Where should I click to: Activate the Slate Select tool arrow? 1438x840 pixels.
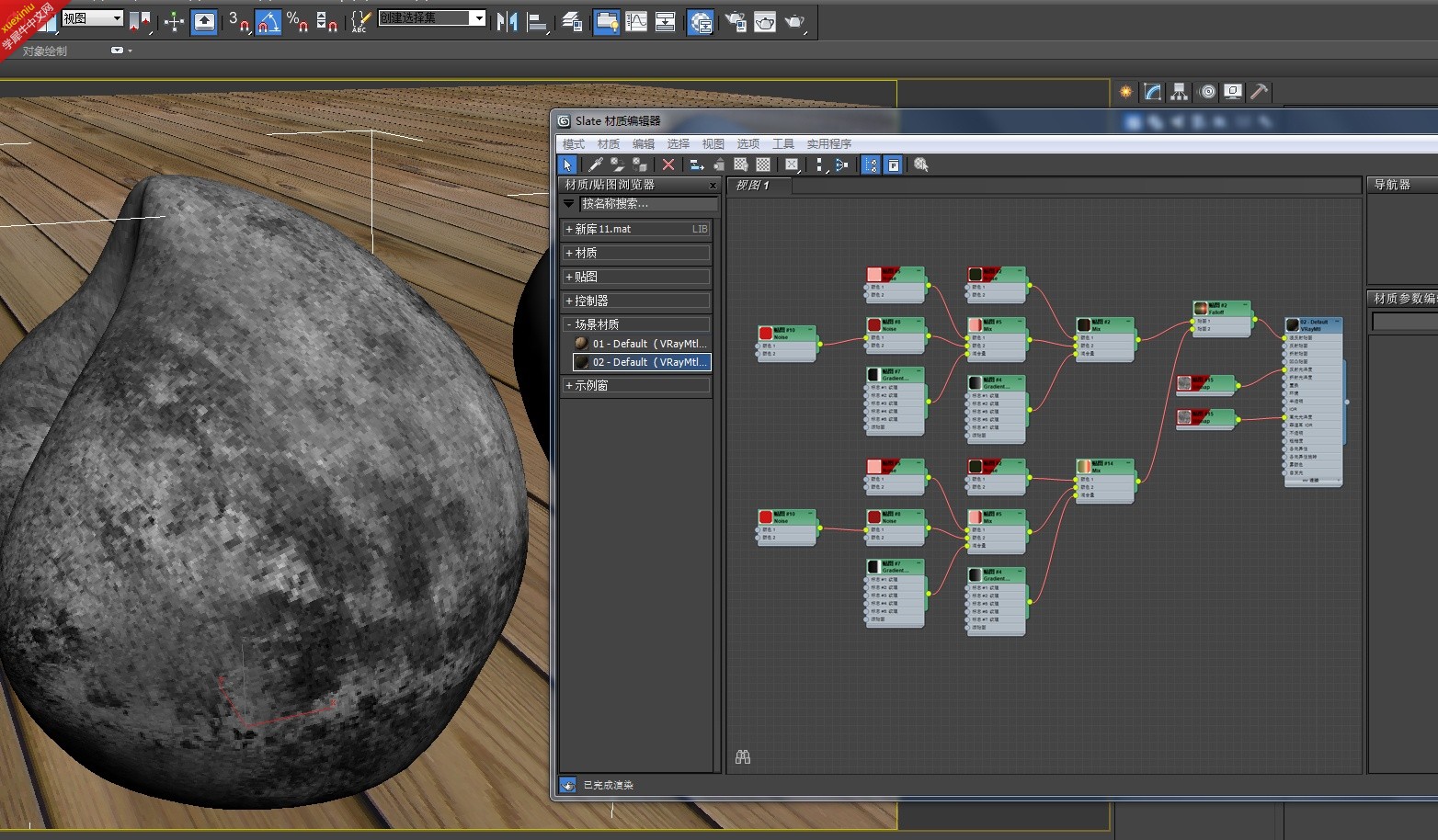pyautogui.click(x=567, y=165)
